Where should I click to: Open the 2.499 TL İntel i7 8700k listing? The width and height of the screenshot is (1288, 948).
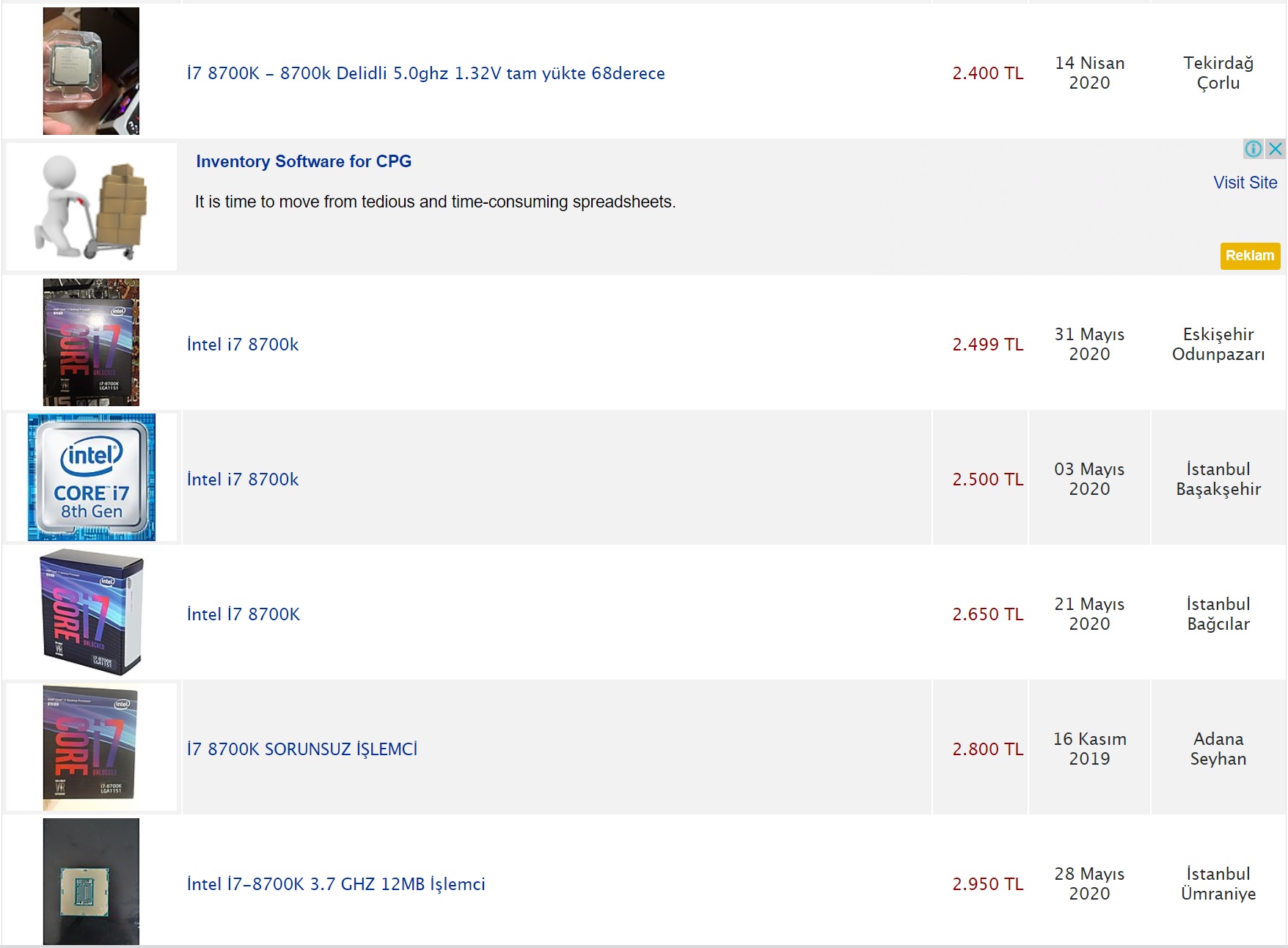(x=243, y=345)
